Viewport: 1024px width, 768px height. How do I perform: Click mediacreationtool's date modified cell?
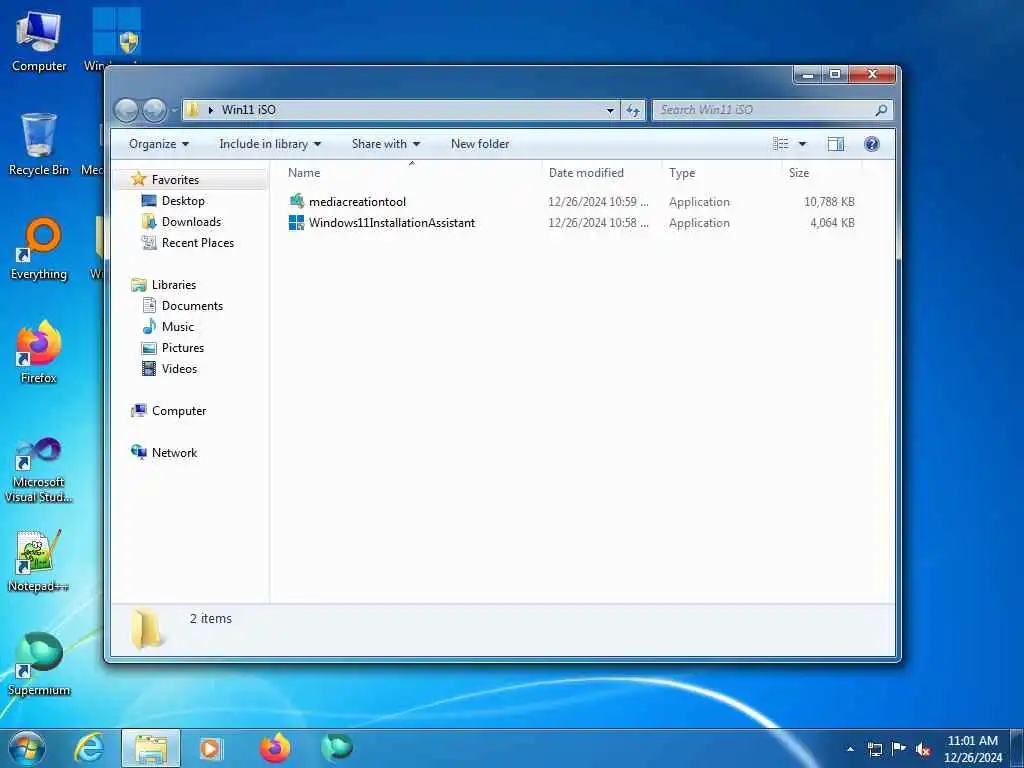coord(598,202)
